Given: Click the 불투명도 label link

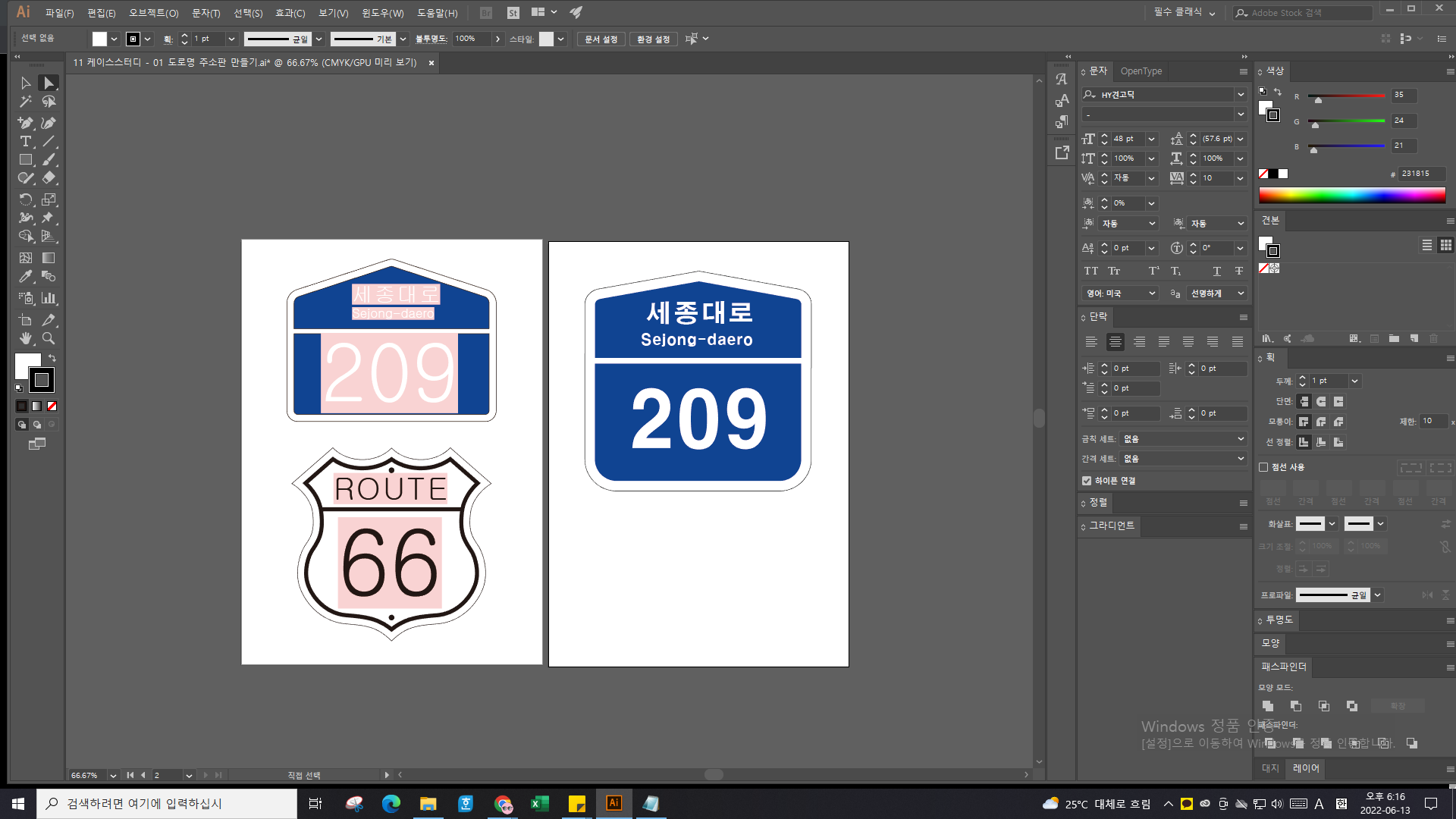Looking at the screenshot, I should (431, 39).
